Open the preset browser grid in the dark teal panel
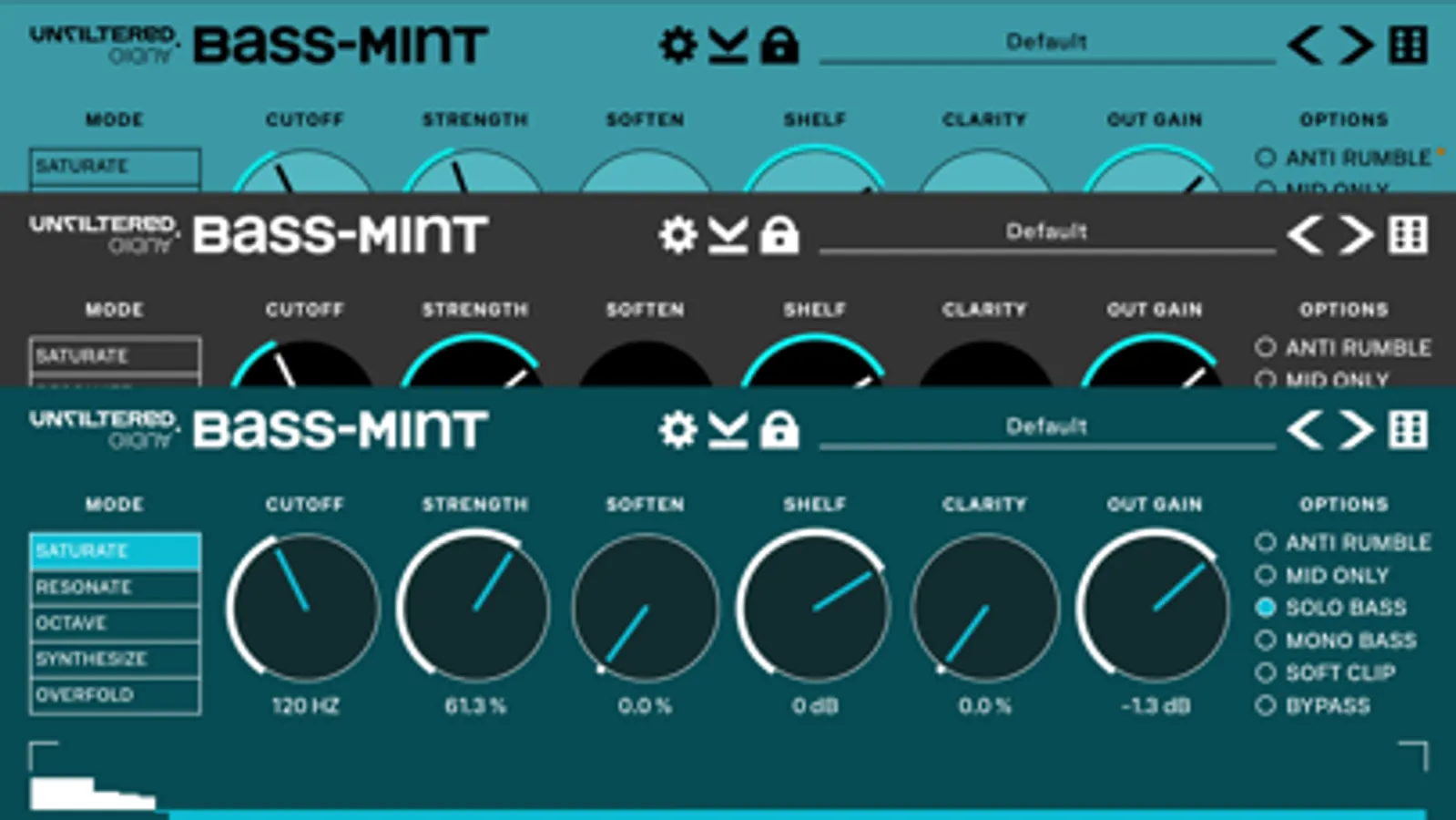1456x820 pixels. (x=1408, y=429)
